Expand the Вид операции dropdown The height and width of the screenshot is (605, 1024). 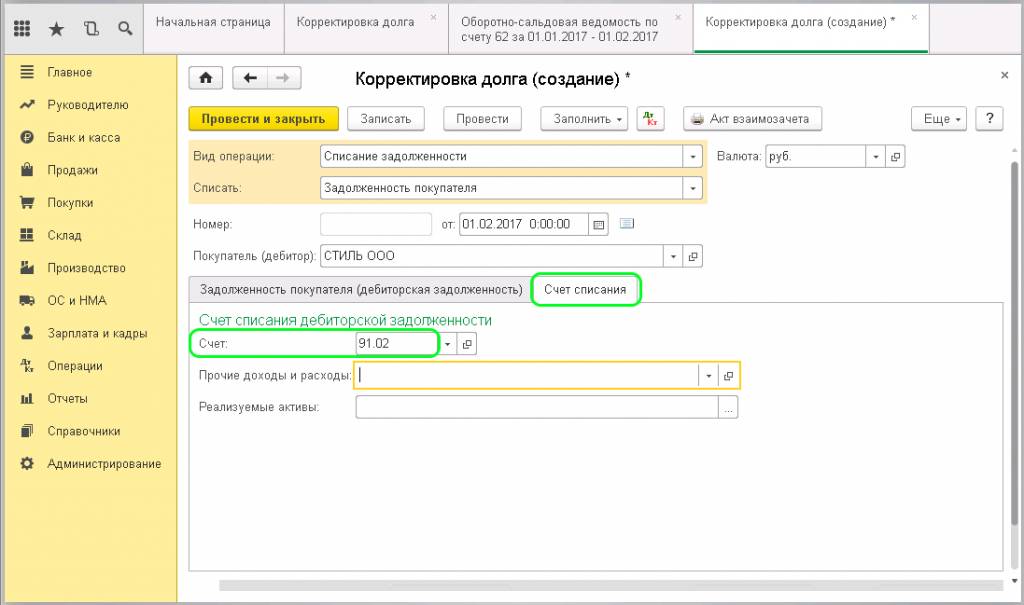click(x=692, y=157)
